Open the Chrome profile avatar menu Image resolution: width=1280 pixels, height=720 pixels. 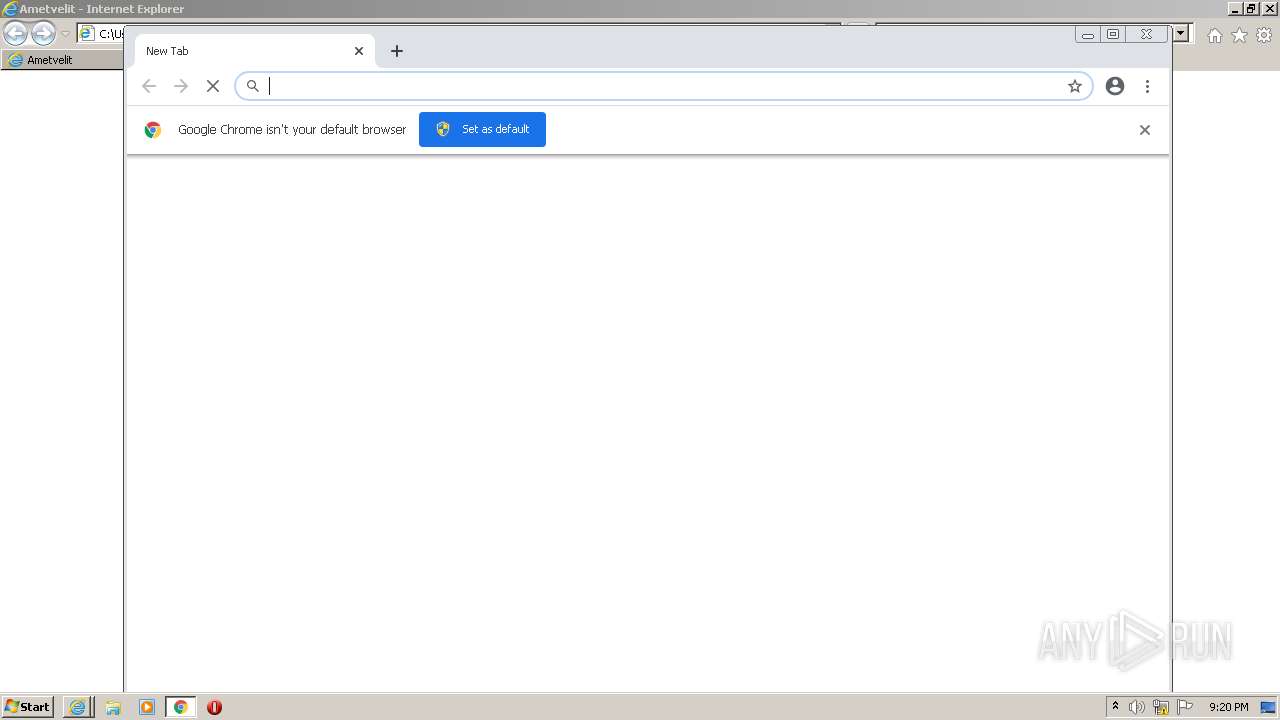click(x=1115, y=86)
